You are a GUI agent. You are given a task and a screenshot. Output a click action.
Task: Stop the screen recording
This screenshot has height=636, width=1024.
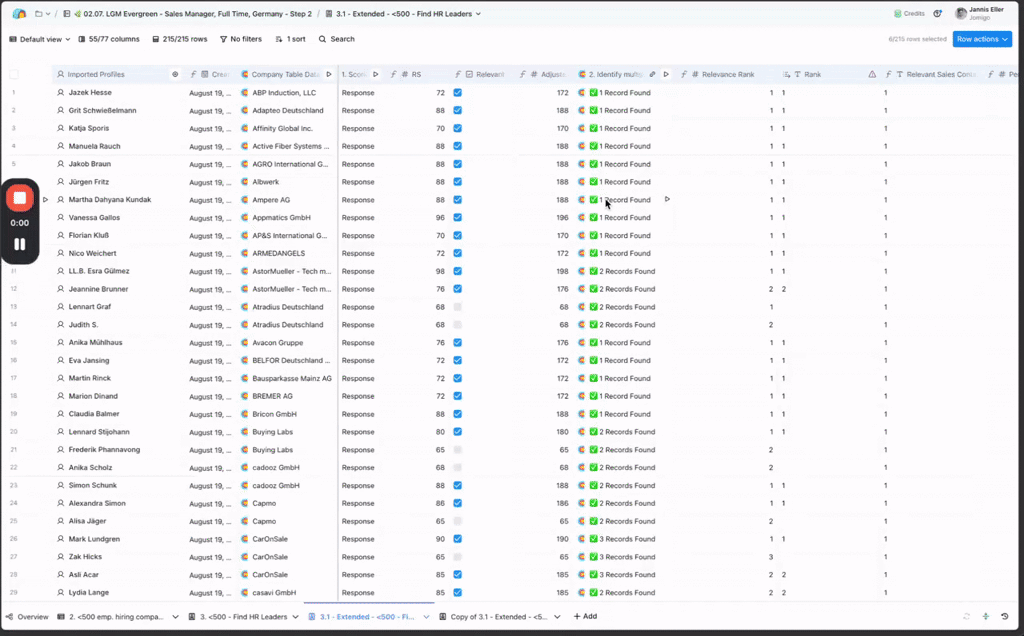point(19,198)
